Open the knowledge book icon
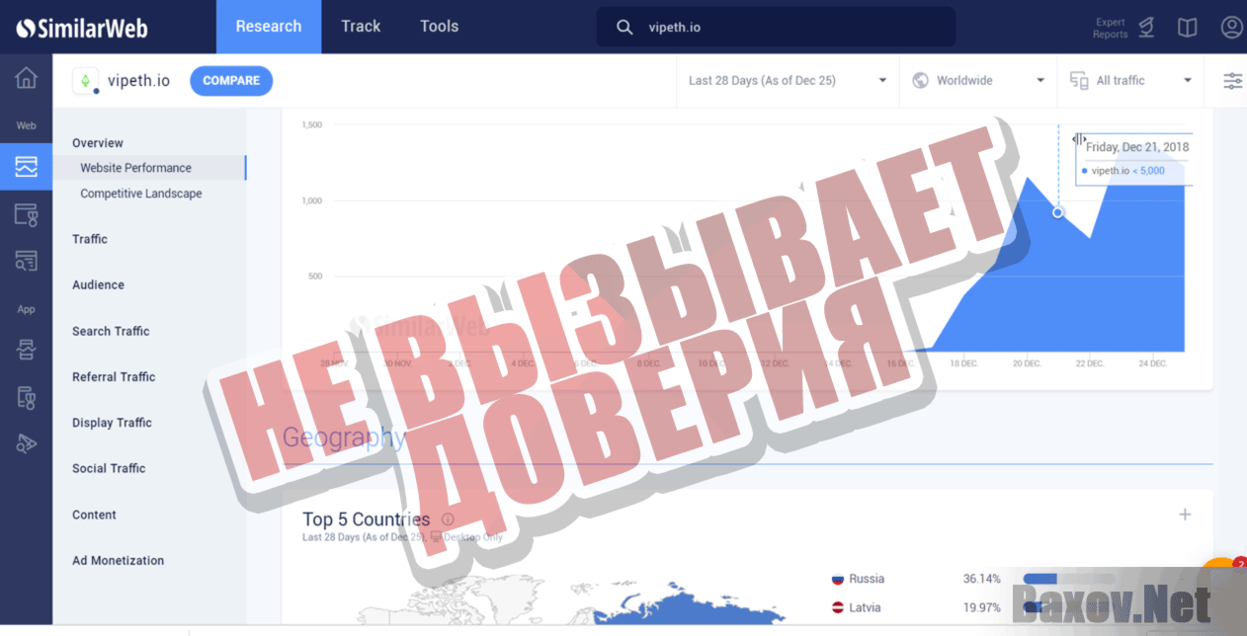The width and height of the screenshot is (1247, 636). pos(1187,28)
